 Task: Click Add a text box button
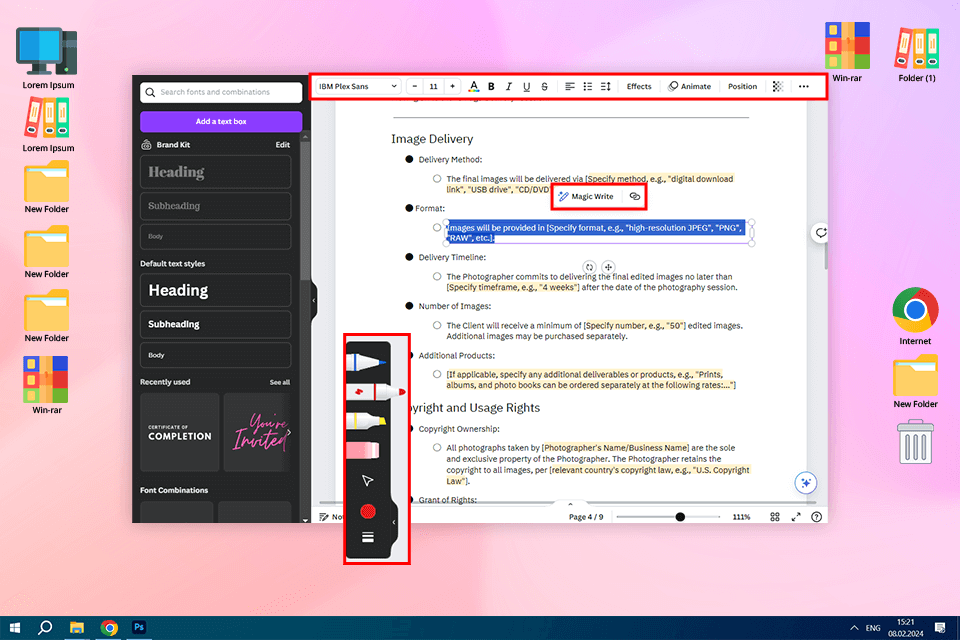click(221, 121)
